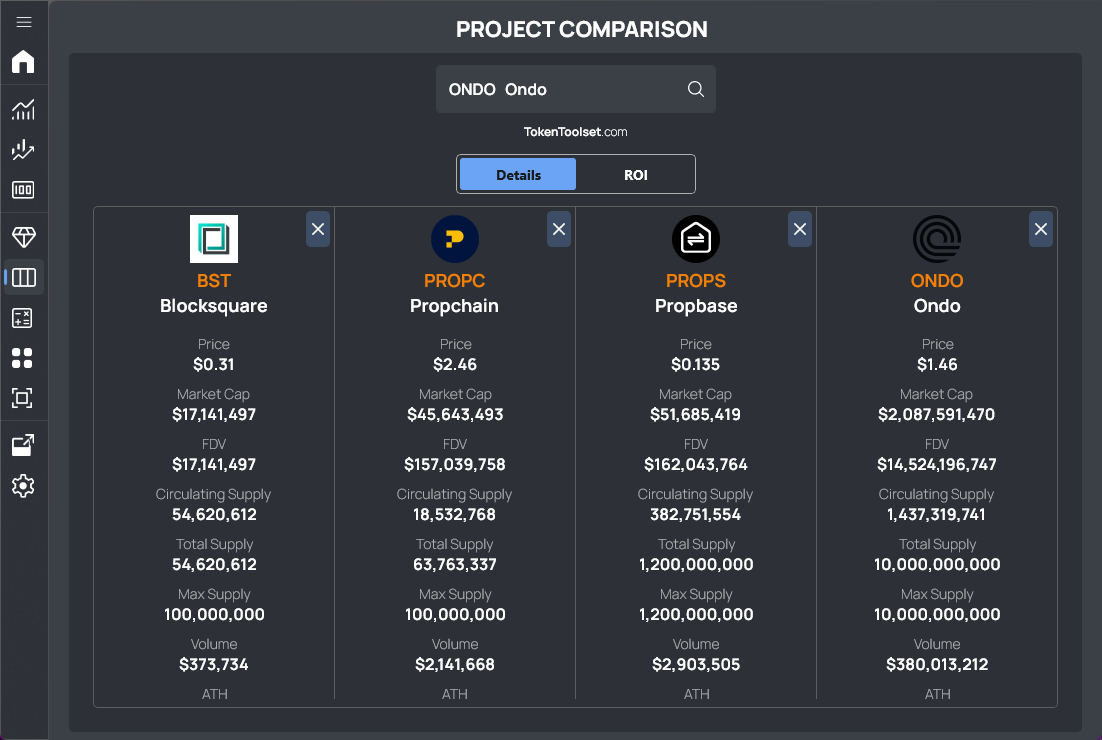1102x740 pixels.
Task: Select volume $2,141,668
Action: point(455,663)
